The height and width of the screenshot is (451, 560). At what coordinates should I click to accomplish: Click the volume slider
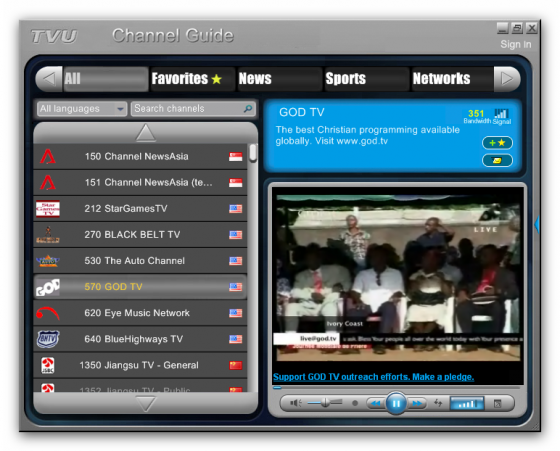click(x=325, y=403)
